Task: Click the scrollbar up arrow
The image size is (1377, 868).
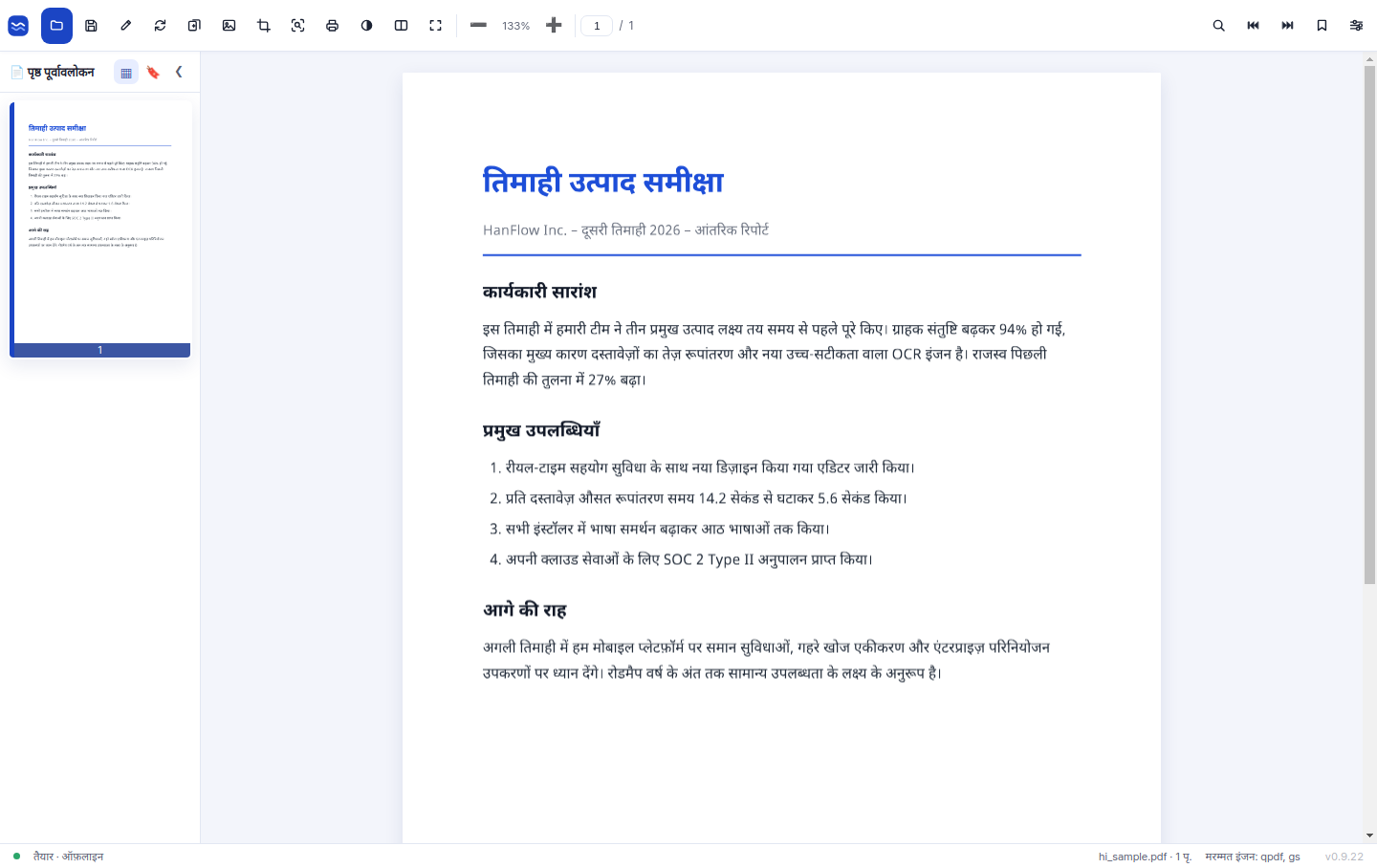Action: pyautogui.click(x=1369, y=59)
